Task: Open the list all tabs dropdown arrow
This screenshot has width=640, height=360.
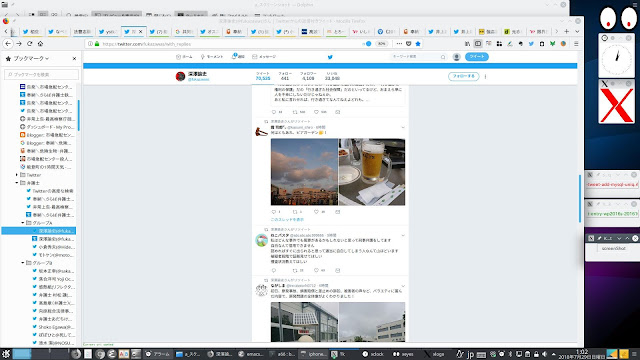Action: (x=577, y=31)
